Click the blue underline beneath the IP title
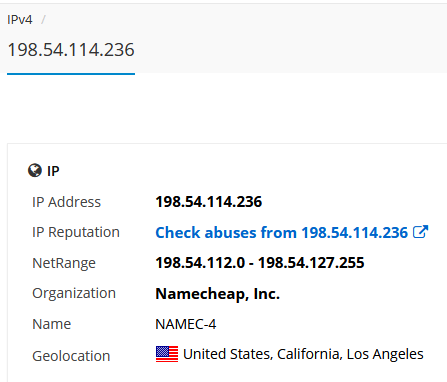The image size is (447, 382). coord(71,74)
